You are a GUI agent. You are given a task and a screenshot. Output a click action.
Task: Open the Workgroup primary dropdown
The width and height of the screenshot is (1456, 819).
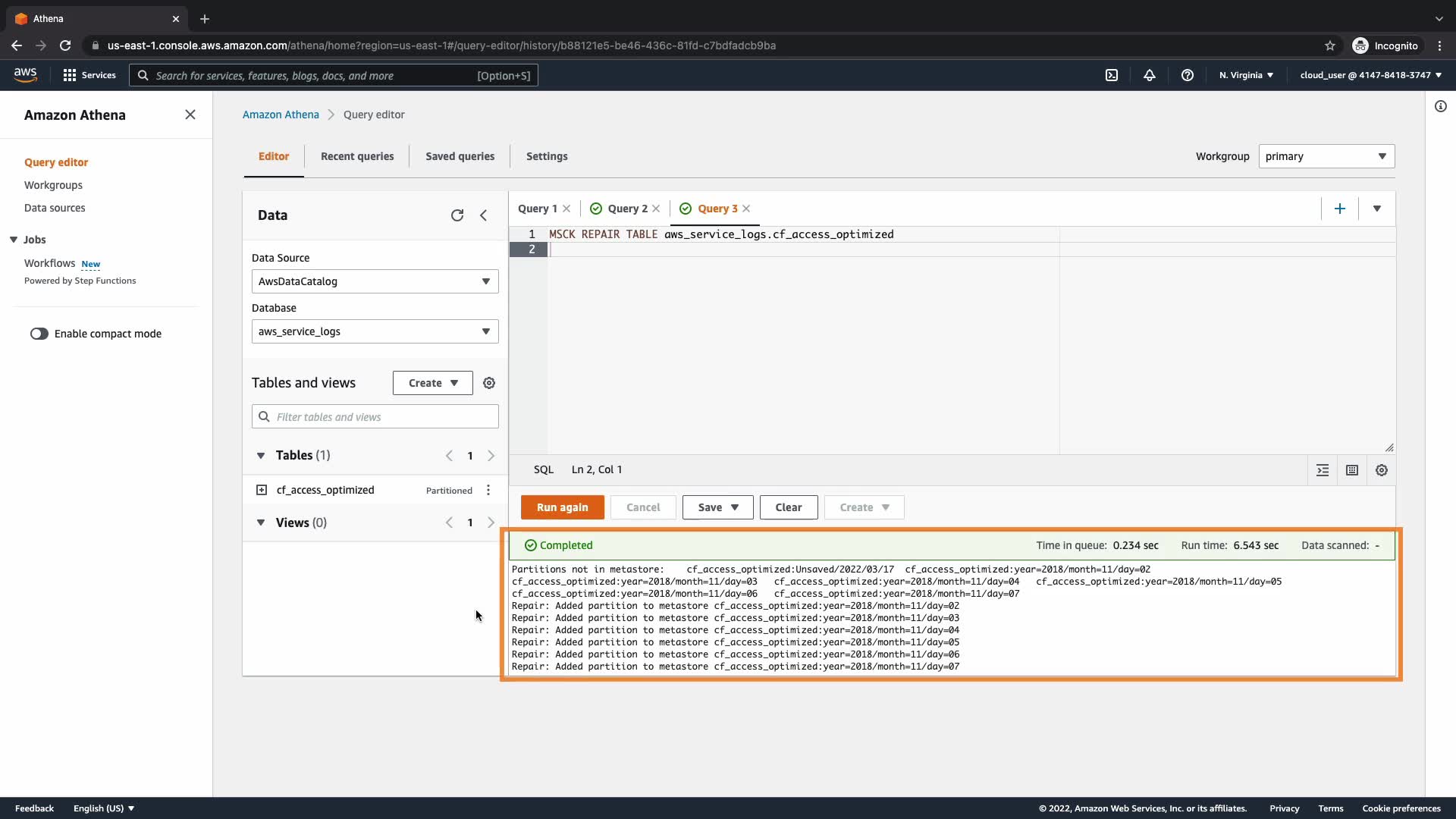1326,156
